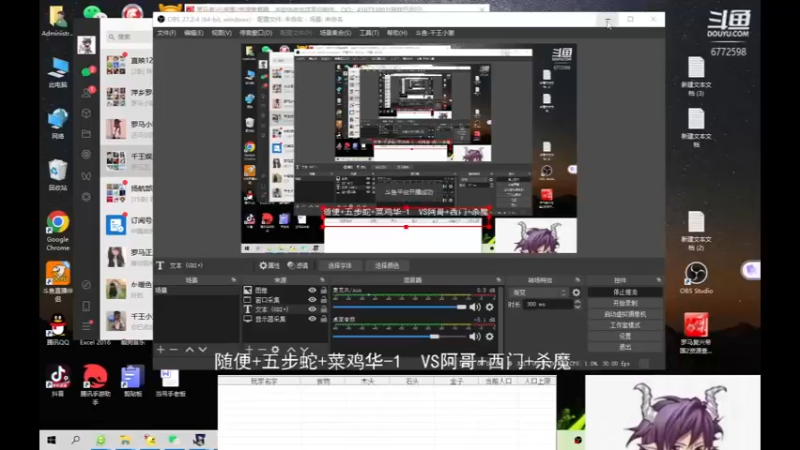Add a new scene with plus button
This screenshot has width=800, height=450.
point(161,349)
